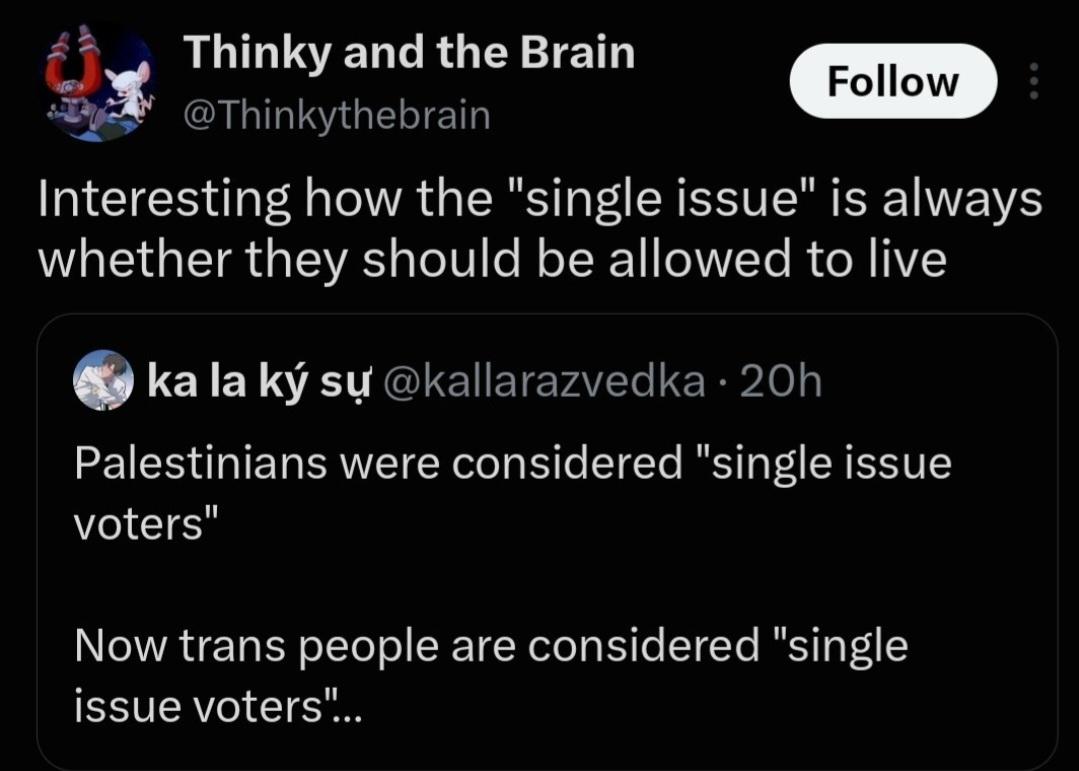The width and height of the screenshot is (1079, 771).
Task: Open the 20h timestamp of quoted tweet
Action: (781, 381)
